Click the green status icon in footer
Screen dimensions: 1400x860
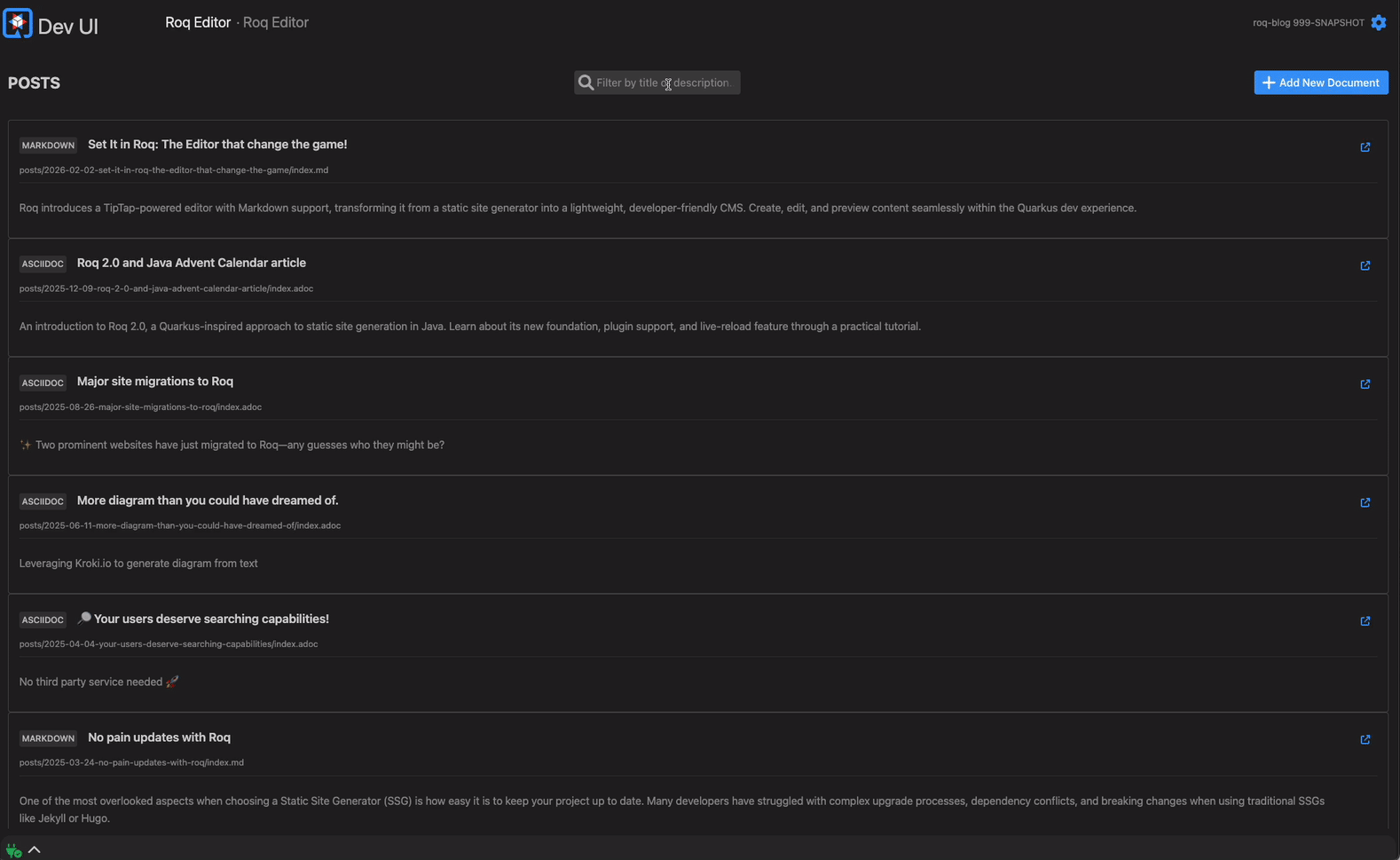(x=13, y=850)
